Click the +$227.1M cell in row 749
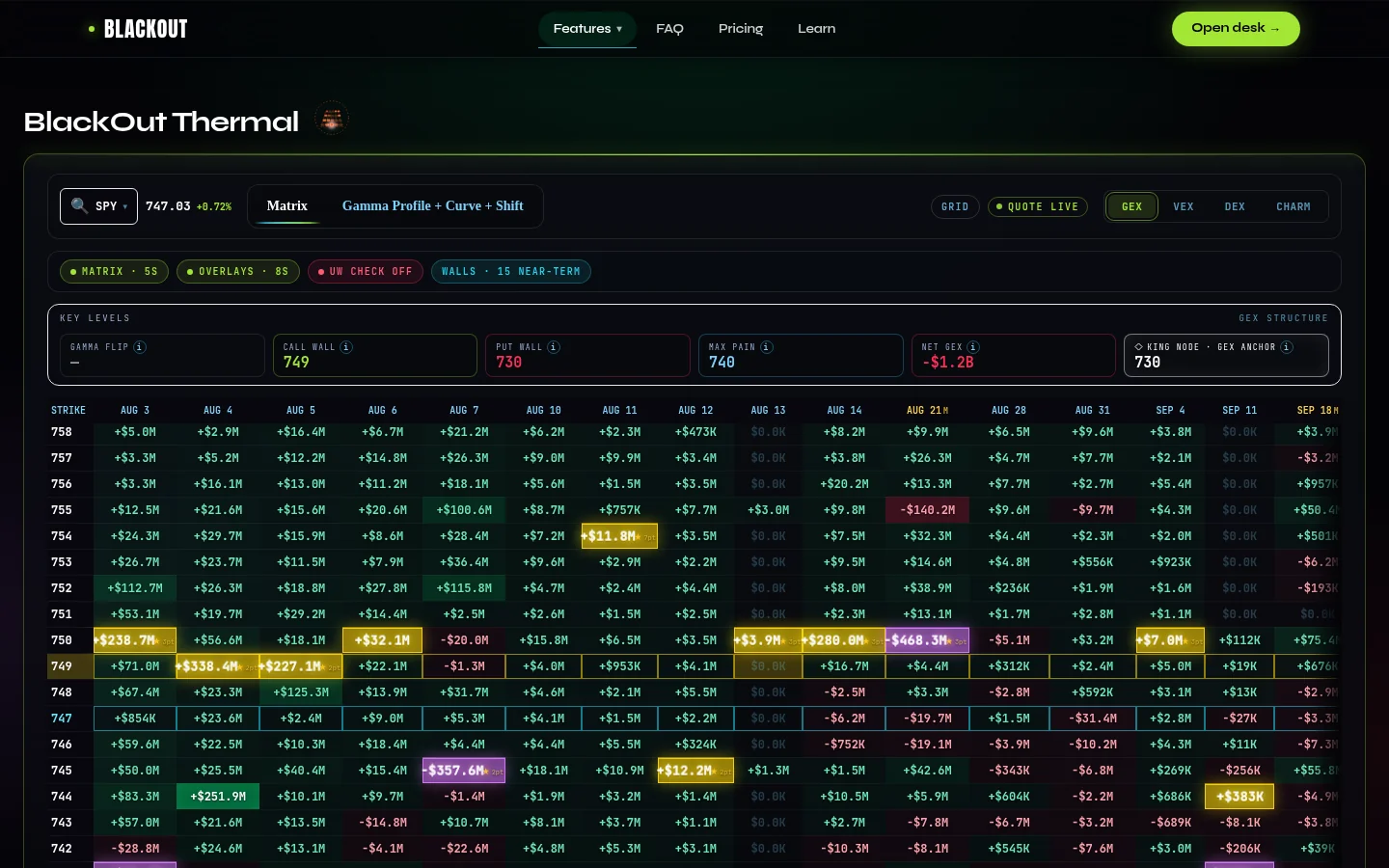The image size is (1389, 868). coord(301,666)
